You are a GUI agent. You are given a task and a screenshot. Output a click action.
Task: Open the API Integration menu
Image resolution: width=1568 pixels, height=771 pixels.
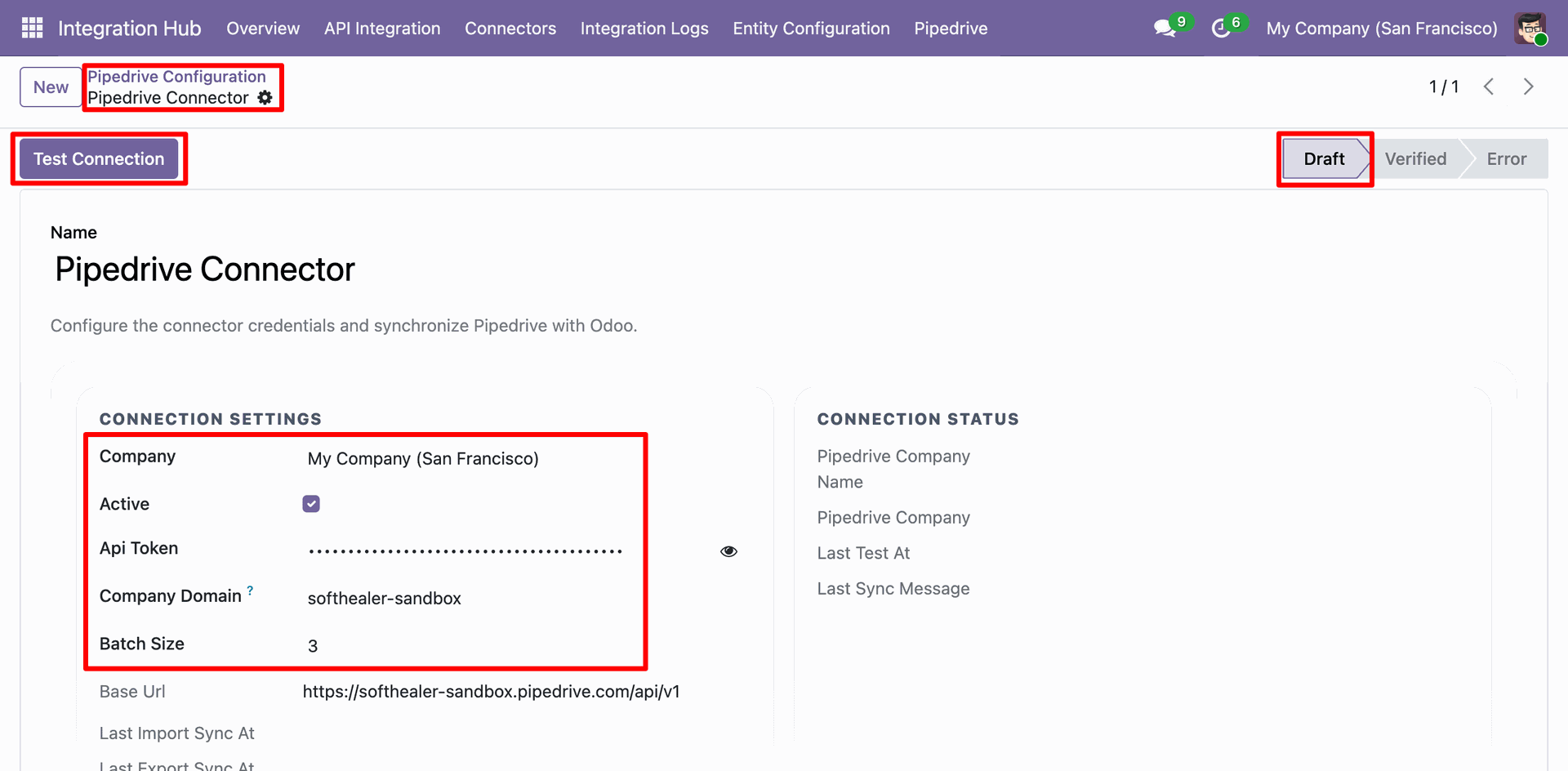coord(382,28)
